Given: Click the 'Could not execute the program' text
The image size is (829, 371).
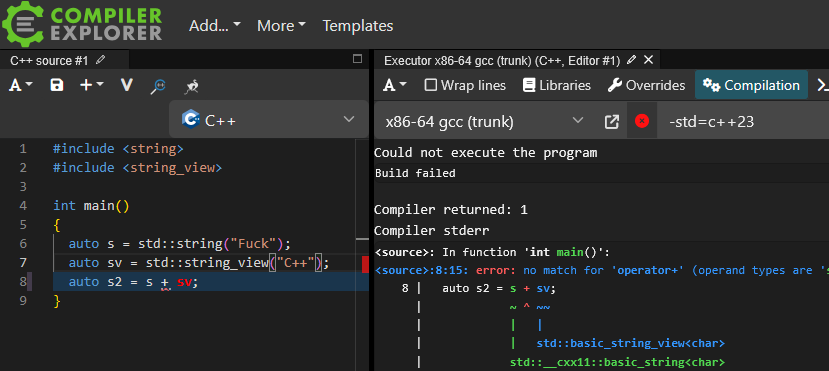Looking at the screenshot, I should point(485,153).
